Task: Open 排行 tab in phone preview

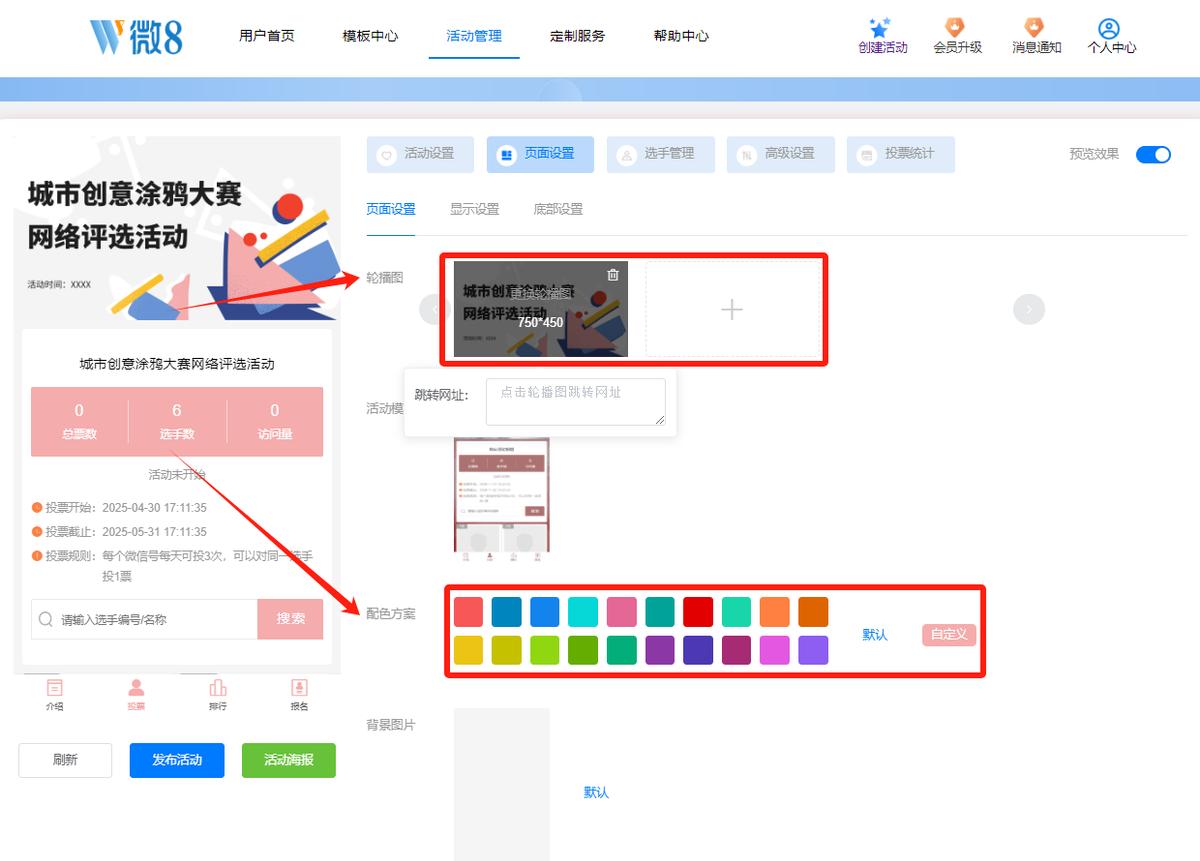Action: pos(218,695)
